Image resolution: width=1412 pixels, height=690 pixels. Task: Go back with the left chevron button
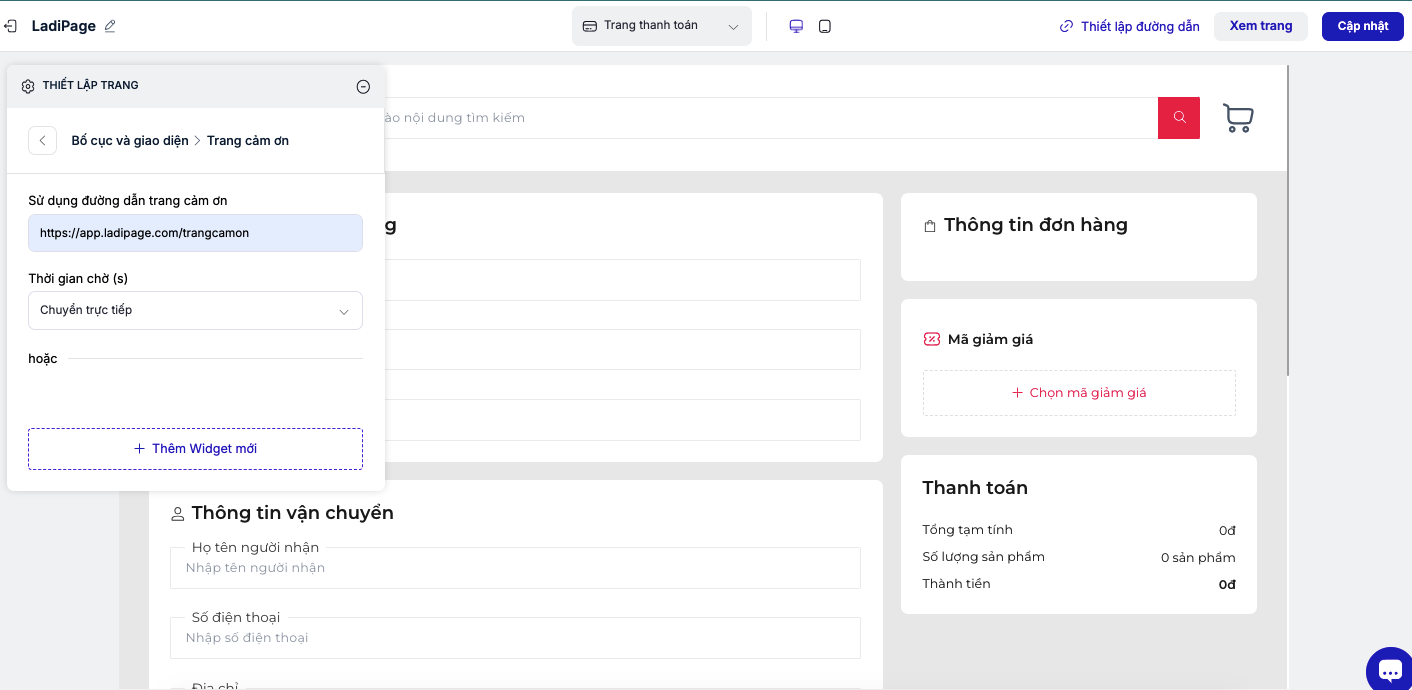click(x=42, y=141)
